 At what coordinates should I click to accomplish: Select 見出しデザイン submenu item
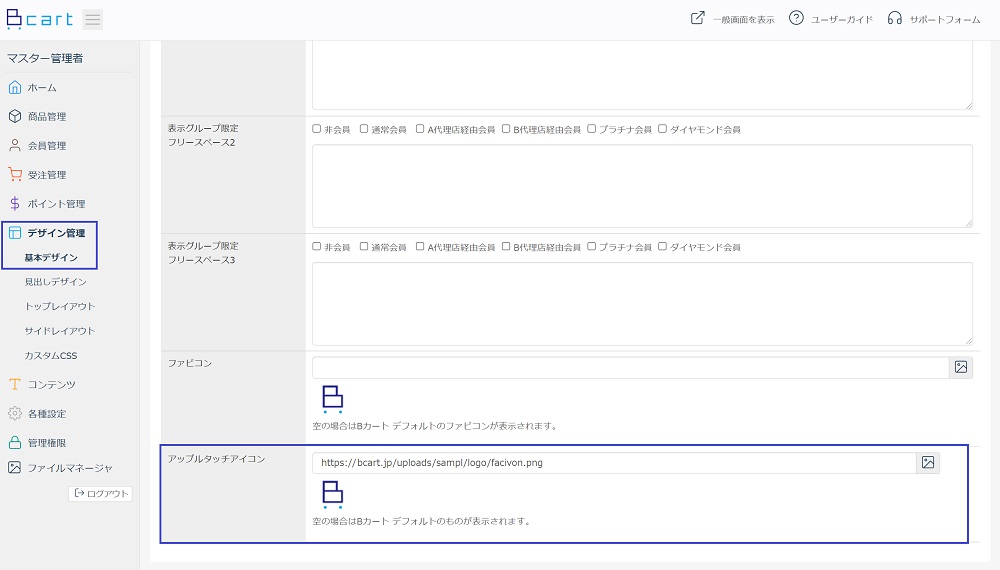pos(55,281)
